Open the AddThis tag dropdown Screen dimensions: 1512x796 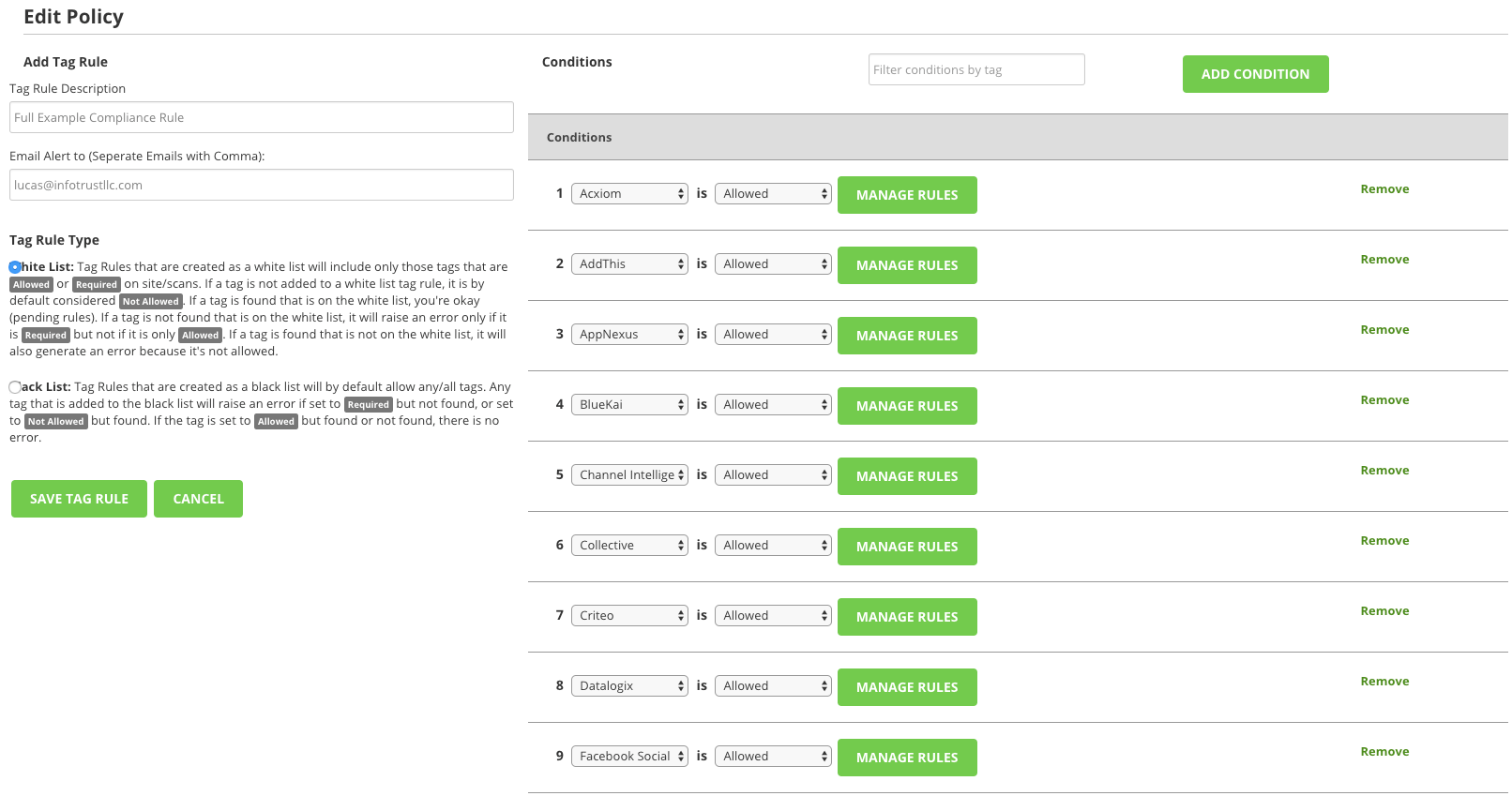(x=629, y=264)
